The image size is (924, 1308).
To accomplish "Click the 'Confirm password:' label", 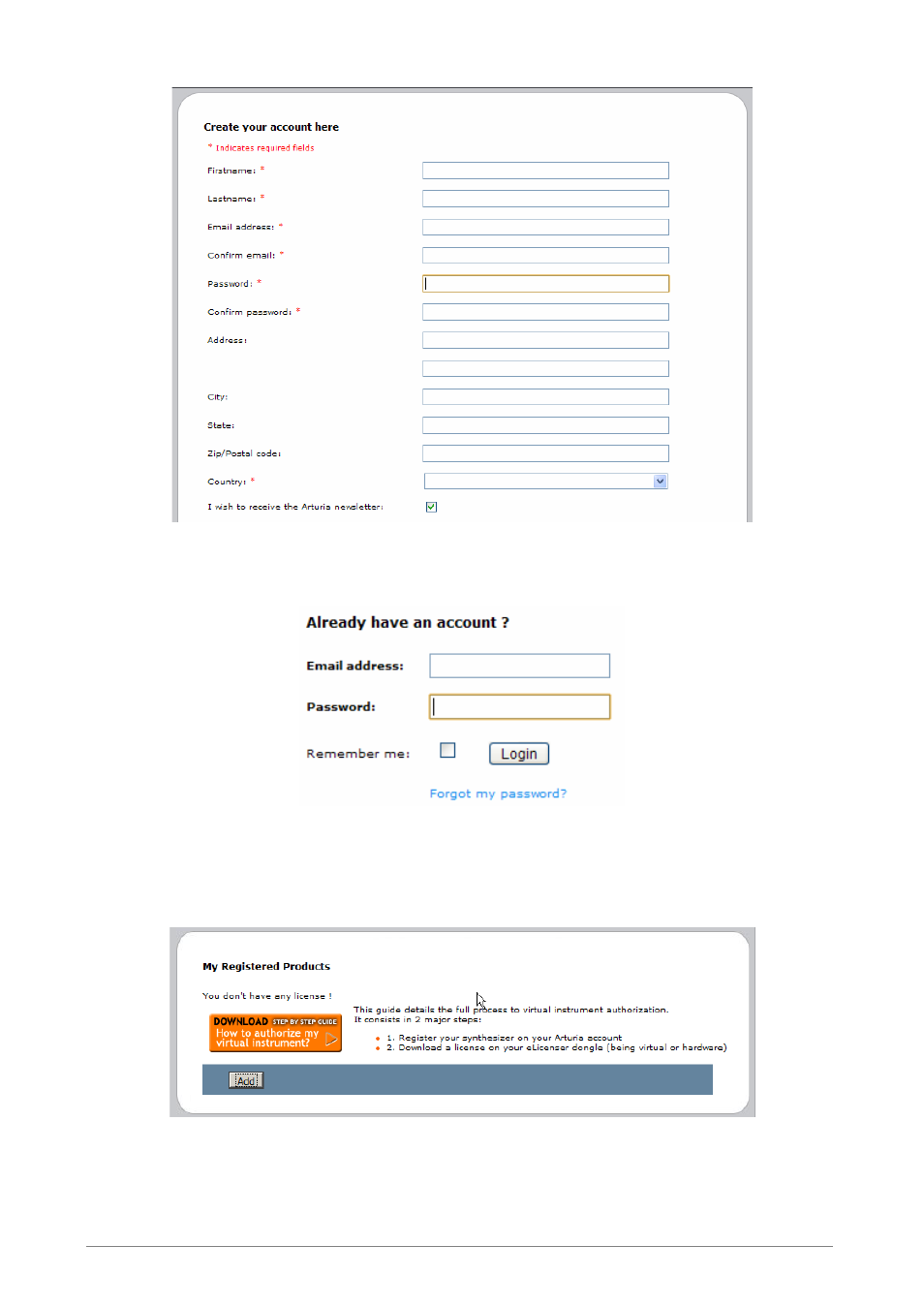I will pos(249,312).
